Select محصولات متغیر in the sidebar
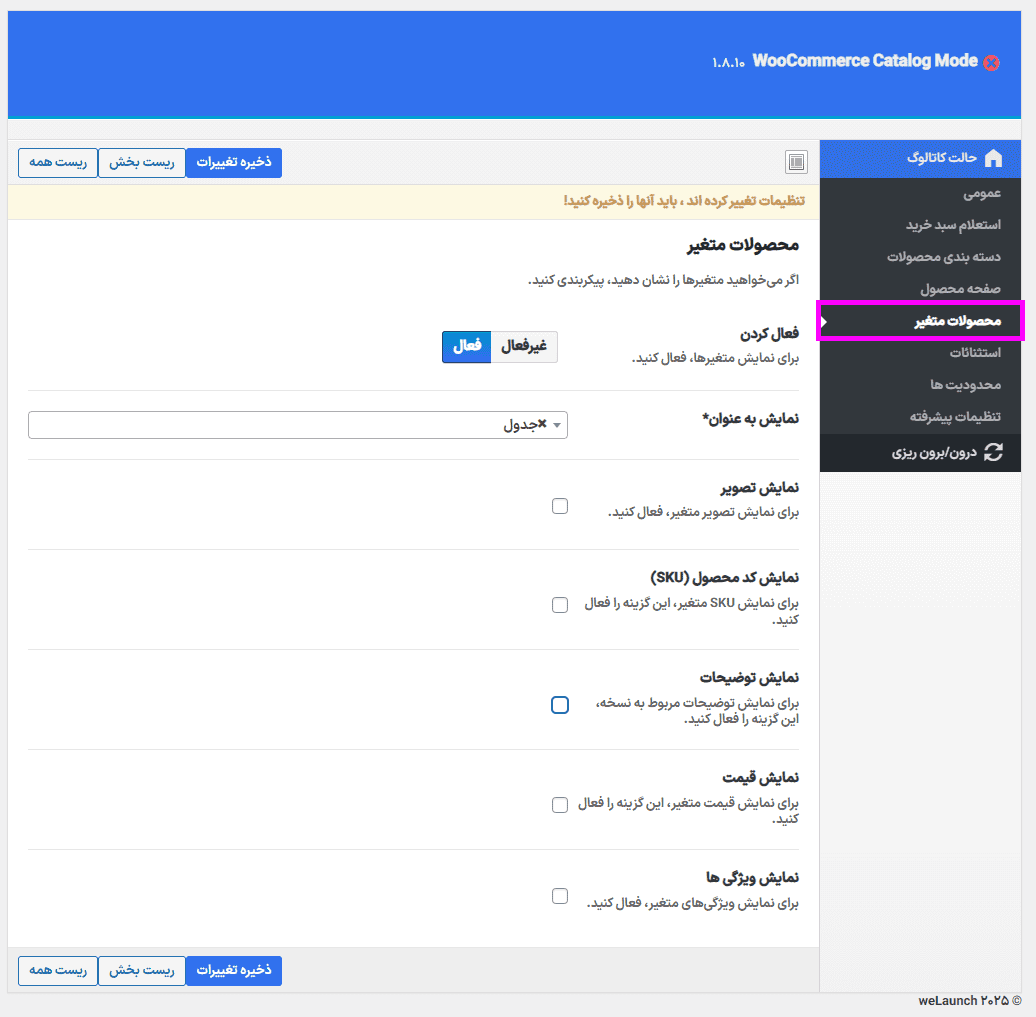The height and width of the screenshot is (1017, 1036). pos(920,320)
